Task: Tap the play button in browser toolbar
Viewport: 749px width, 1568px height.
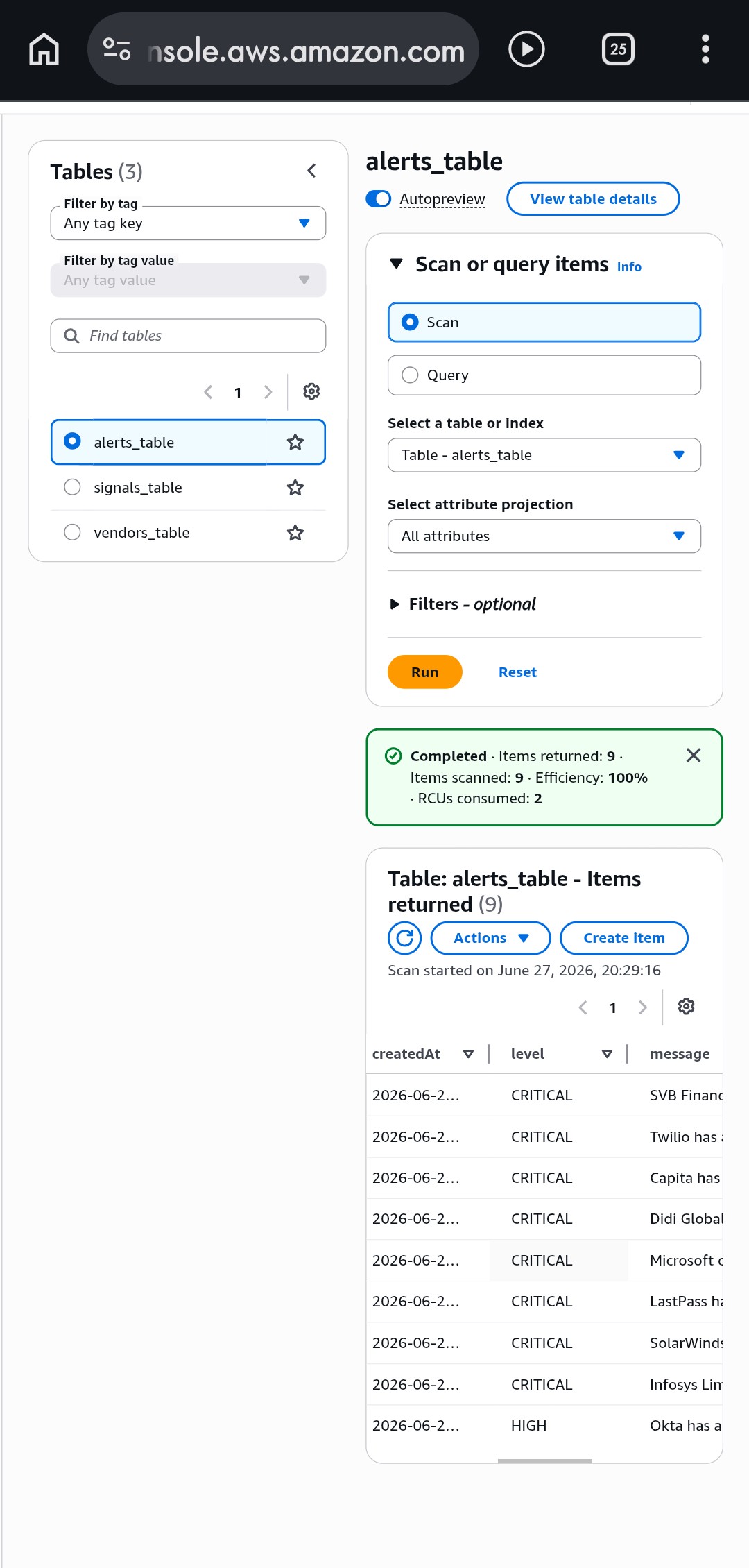Action: pyautogui.click(x=526, y=49)
